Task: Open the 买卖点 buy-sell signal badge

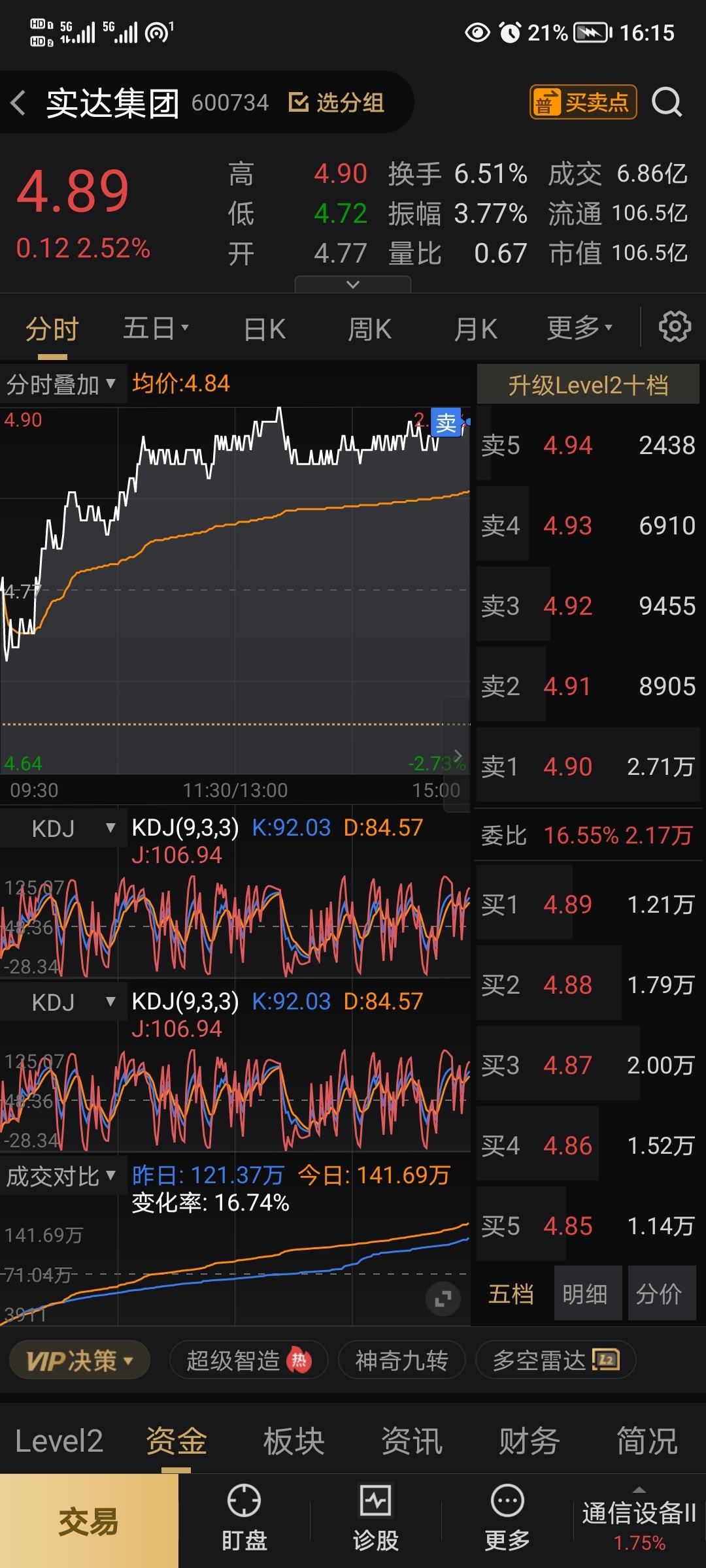Action: pos(583,102)
